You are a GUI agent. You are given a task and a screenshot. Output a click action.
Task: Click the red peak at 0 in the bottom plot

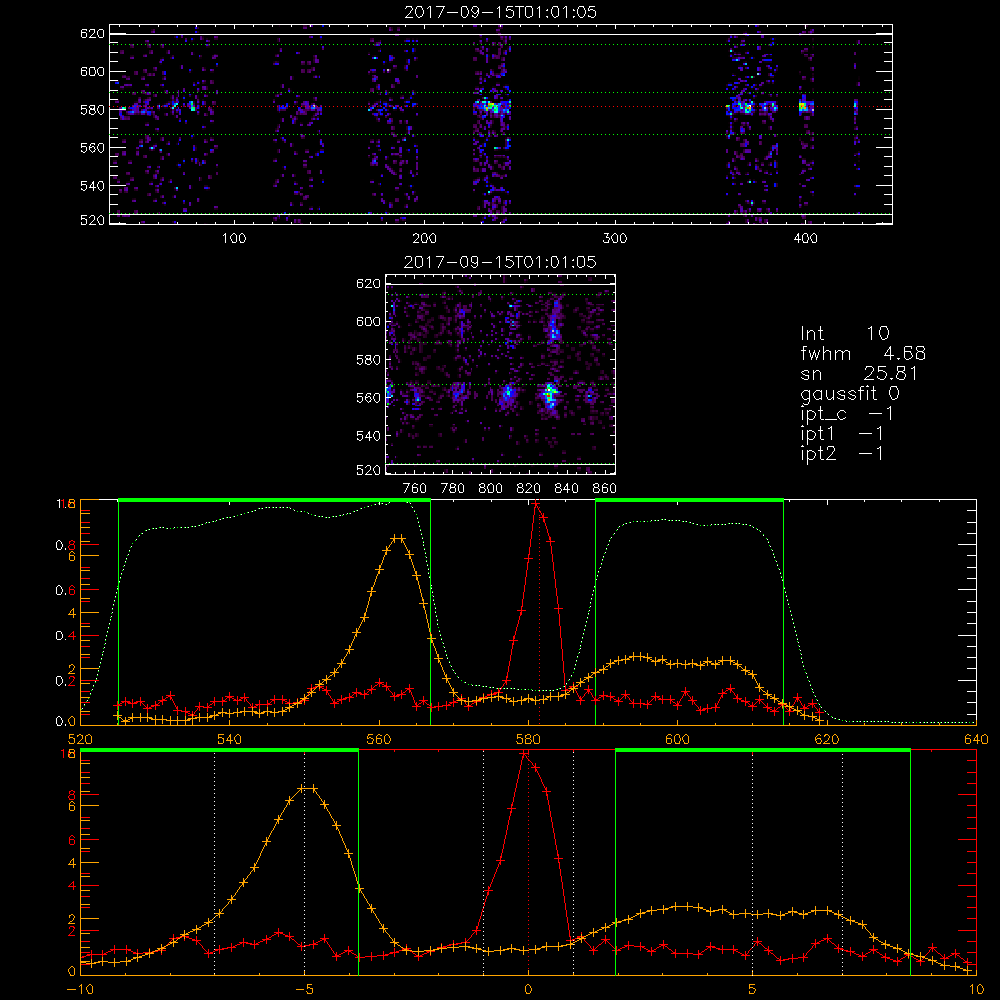[525, 754]
